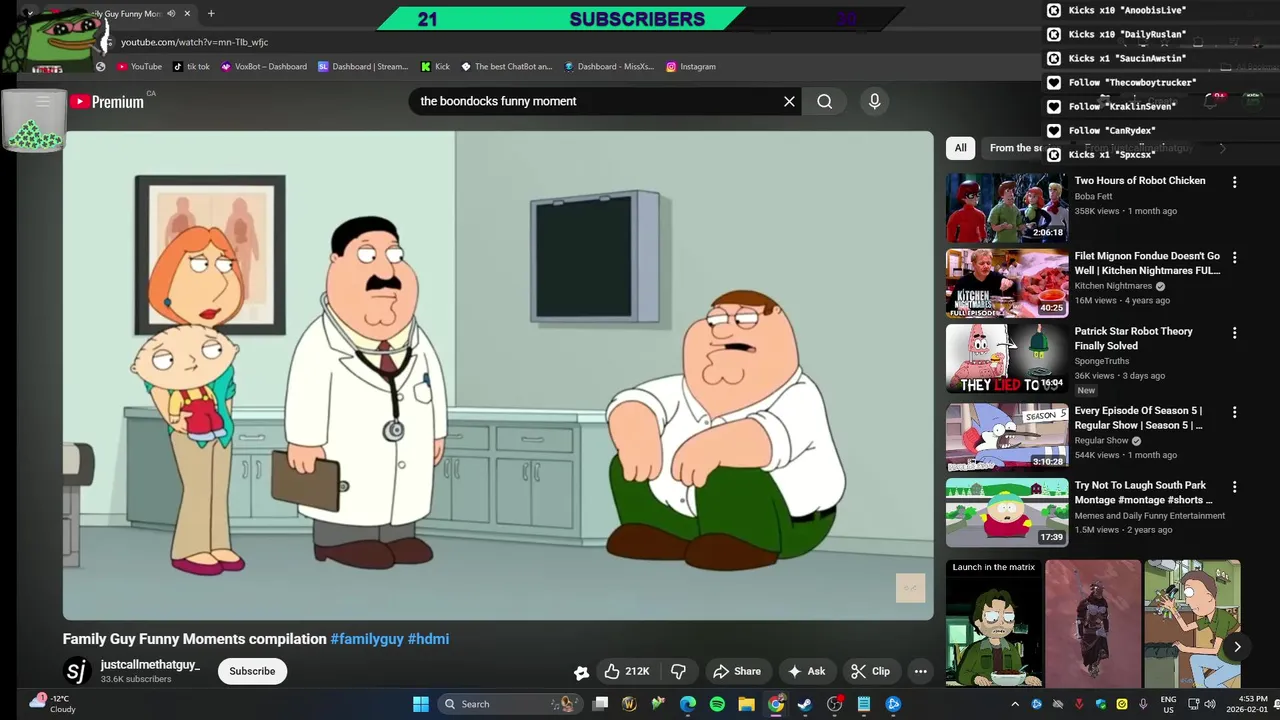Open justcallmethatguy_ channel avatar
Viewport: 1280px width, 720px height.
pyautogui.click(x=77, y=671)
